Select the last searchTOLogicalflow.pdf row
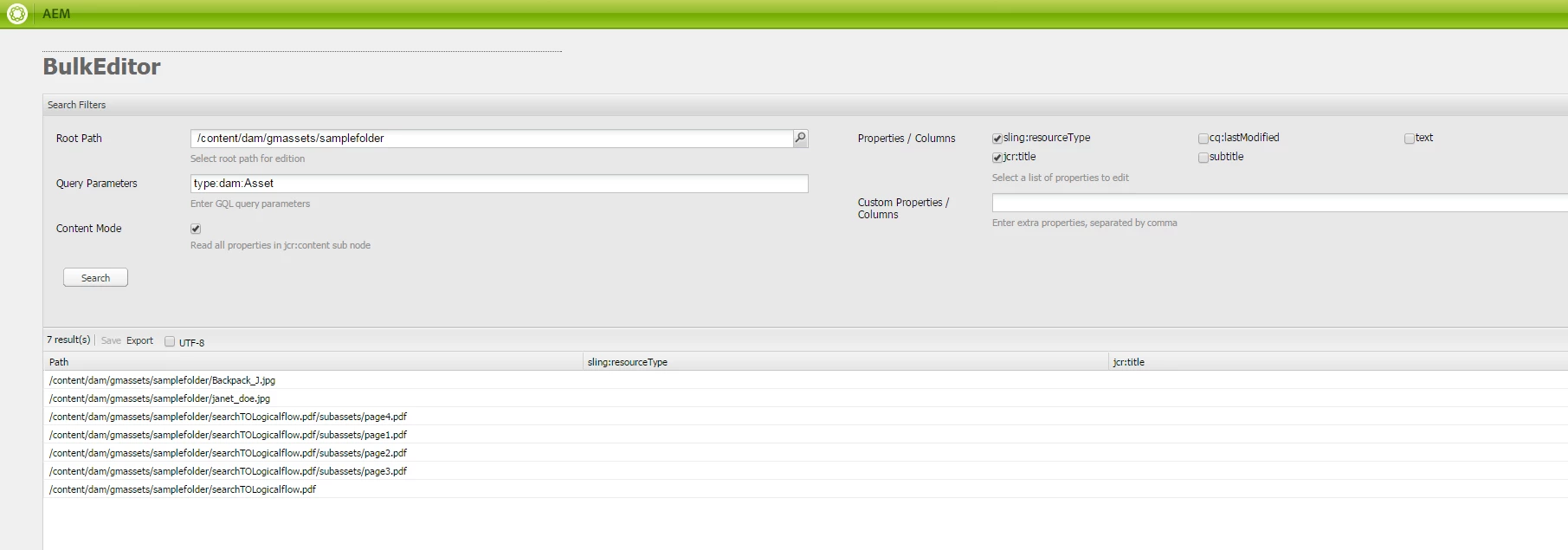Image resolution: width=1568 pixels, height=550 pixels. [805, 489]
